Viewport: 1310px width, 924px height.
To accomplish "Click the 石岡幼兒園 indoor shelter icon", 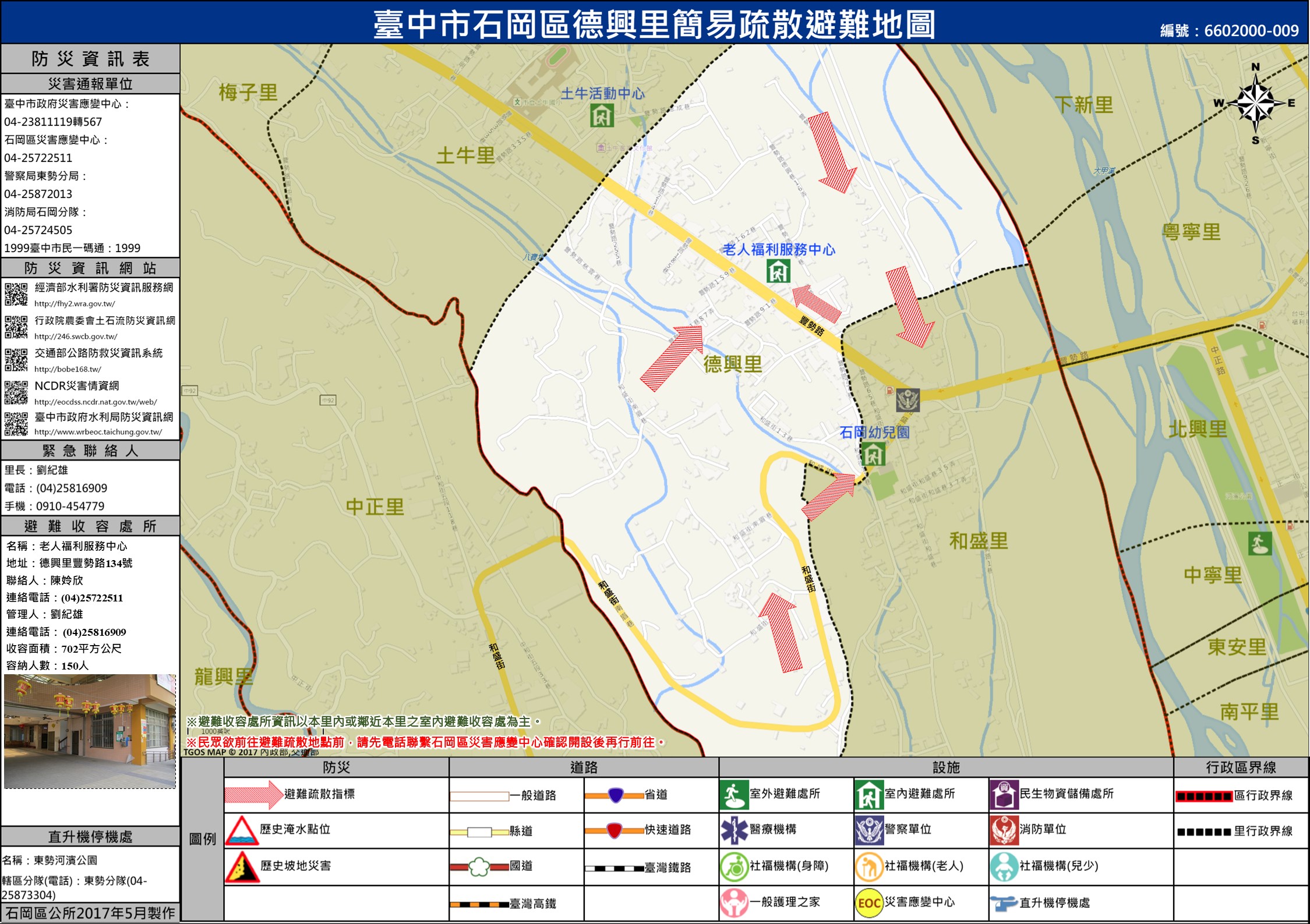I will click(873, 454).
